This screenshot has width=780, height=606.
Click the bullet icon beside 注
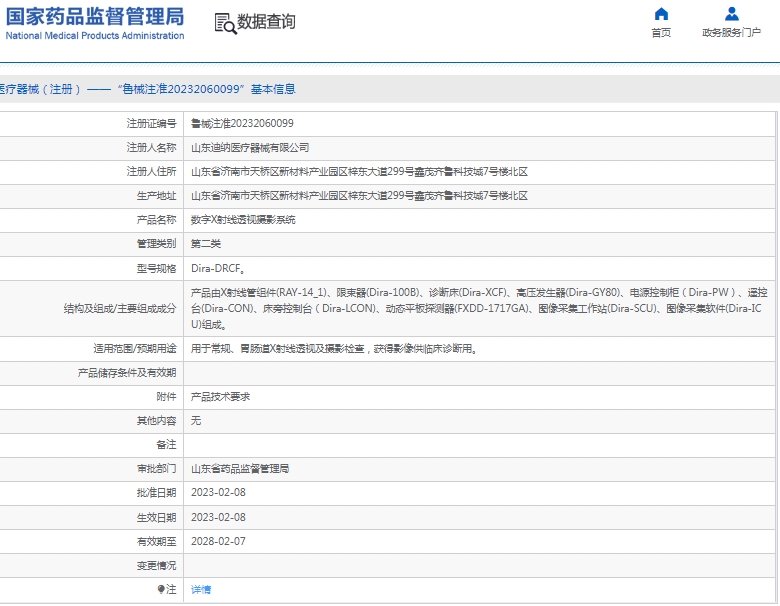tap(161, 590)
